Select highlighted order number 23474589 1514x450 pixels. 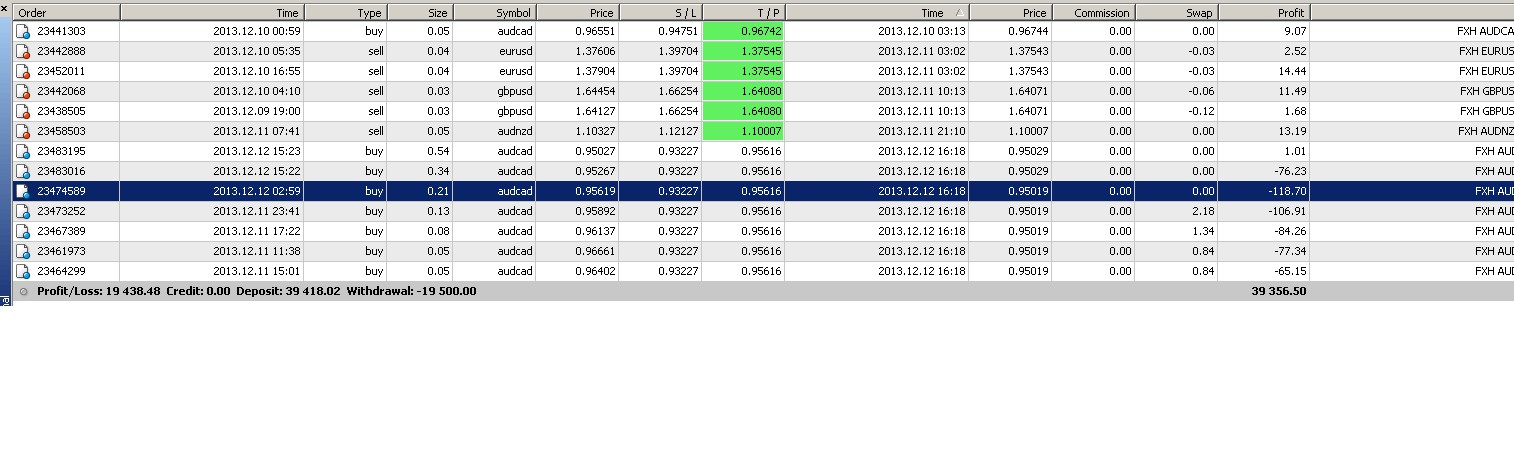coord(61,191)
